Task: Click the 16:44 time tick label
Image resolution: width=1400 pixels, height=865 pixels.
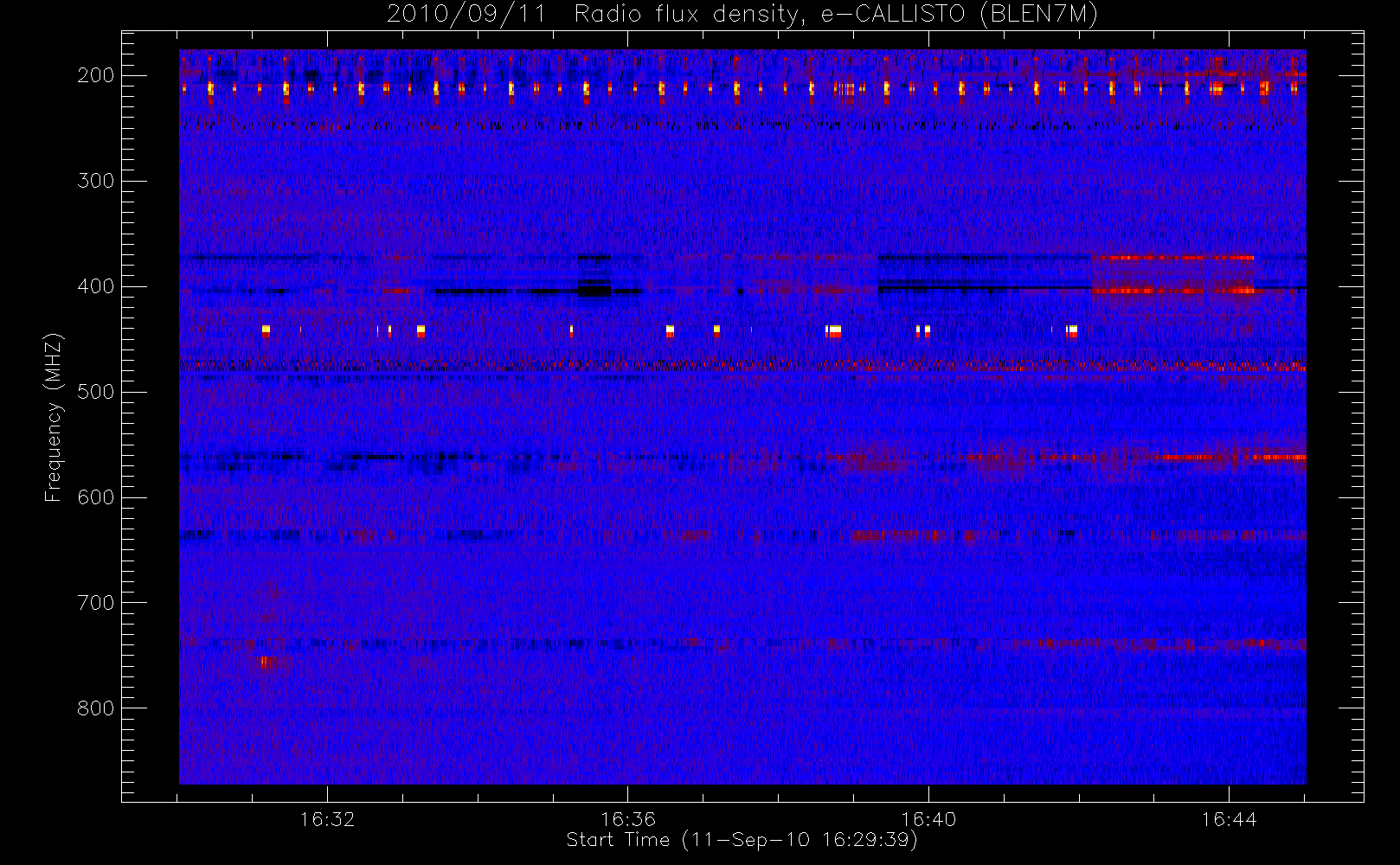Action: tap(1229, 819)
